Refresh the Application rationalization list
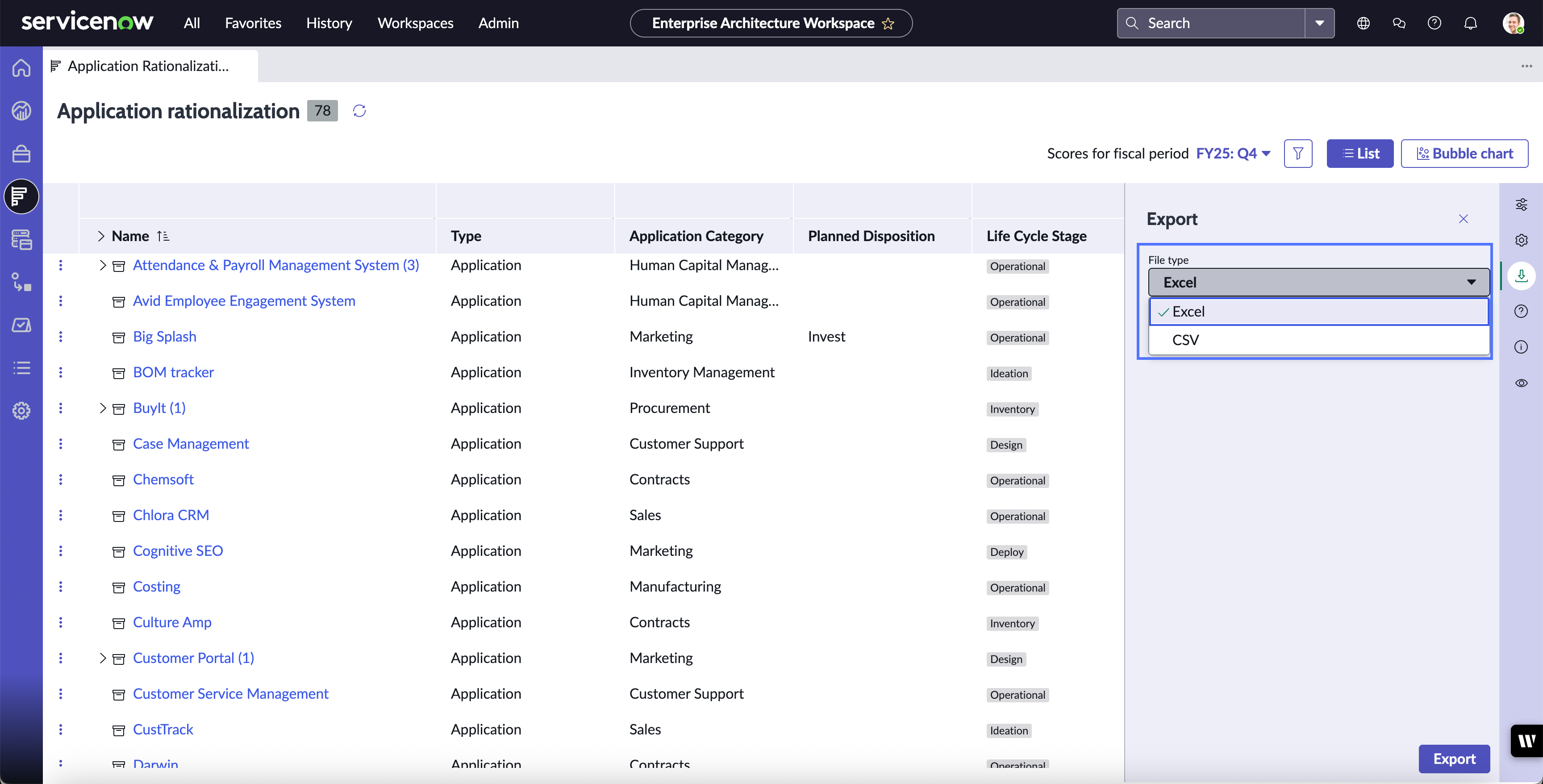Screen dimensions: 1543x784 [359, 111]
